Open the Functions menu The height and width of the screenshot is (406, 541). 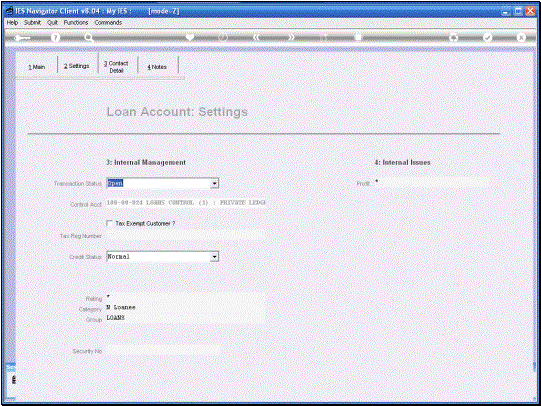[x=76, y=22]
